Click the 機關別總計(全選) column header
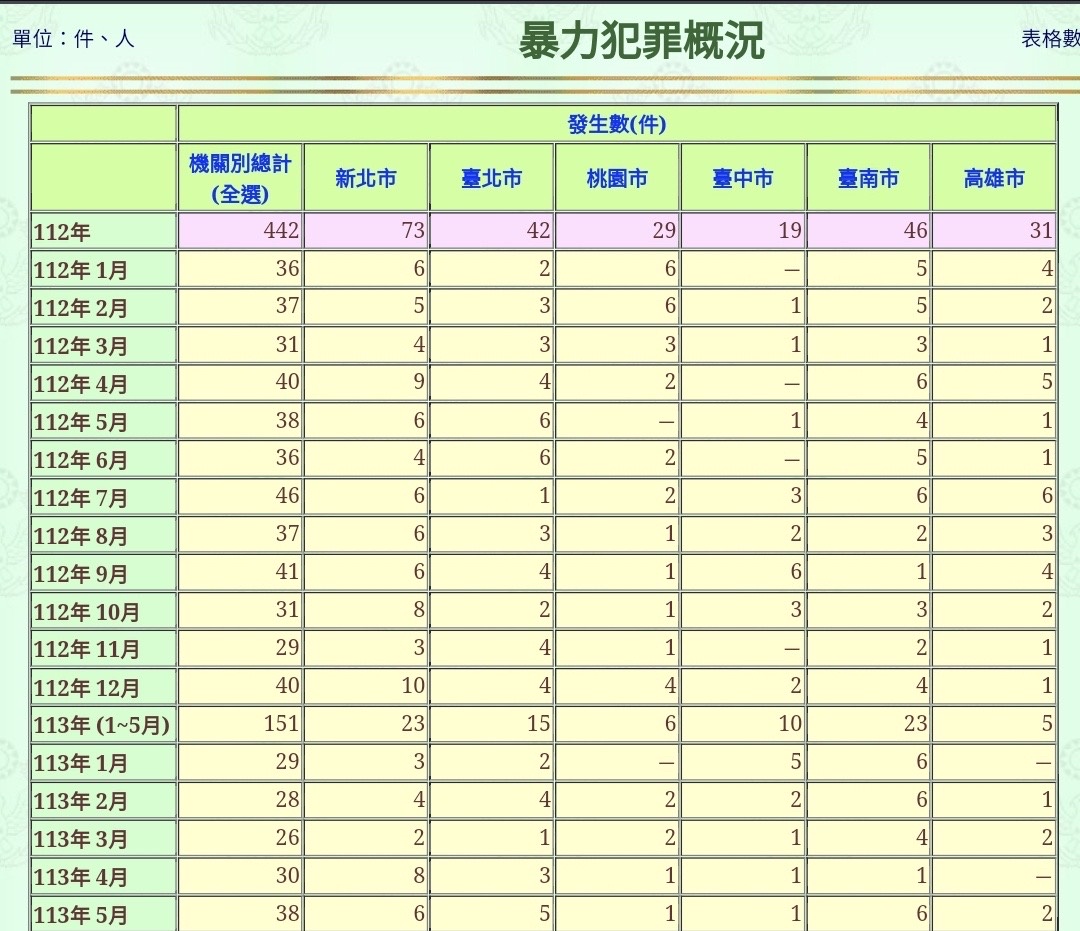The height and width of the screenshot is (931, 1080). click(240, 178)
